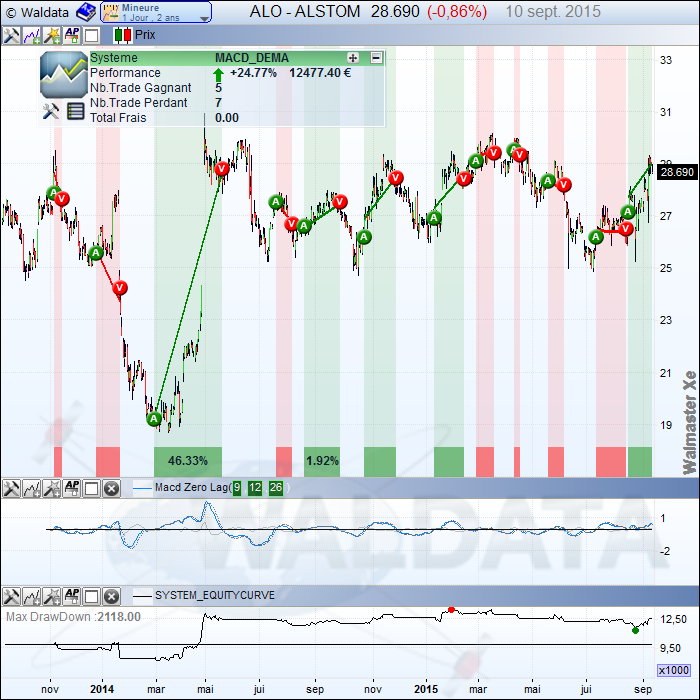Toggle square box in Macd Zero Lag panel
Screen dimensions: 700x700
(92, 489)
